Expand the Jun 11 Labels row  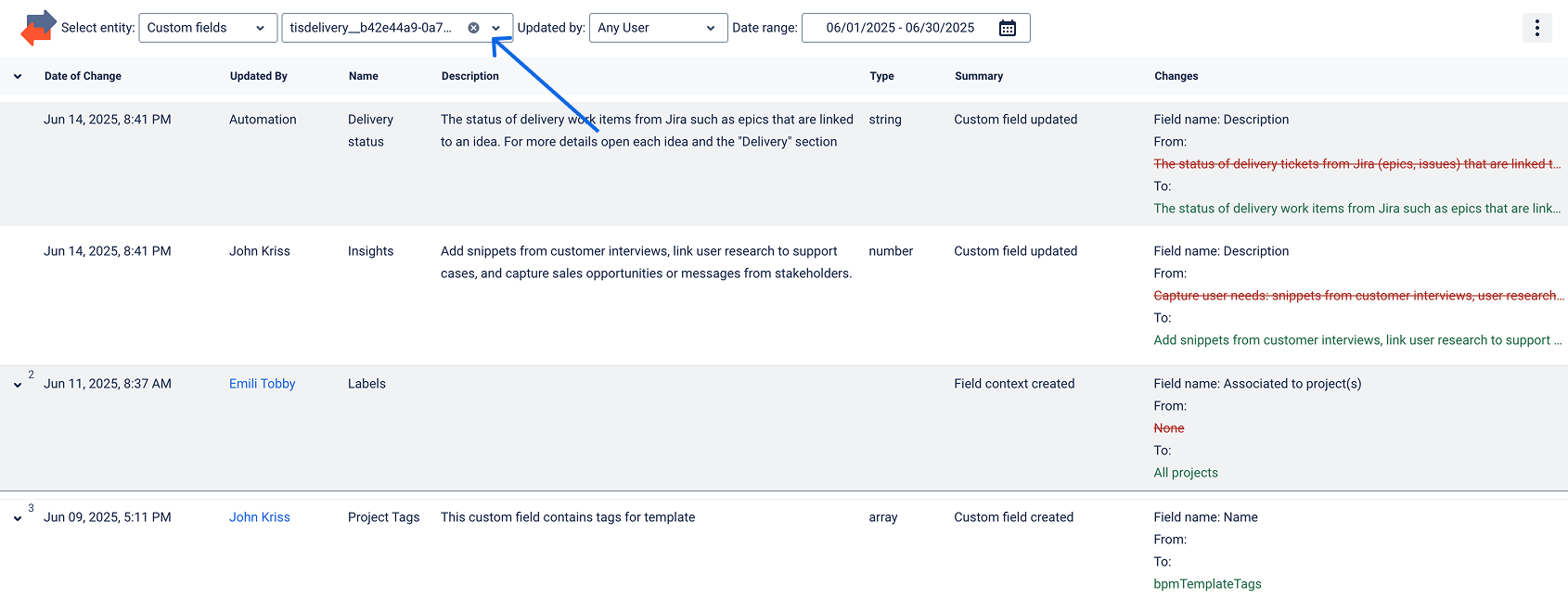click(18, 385)
